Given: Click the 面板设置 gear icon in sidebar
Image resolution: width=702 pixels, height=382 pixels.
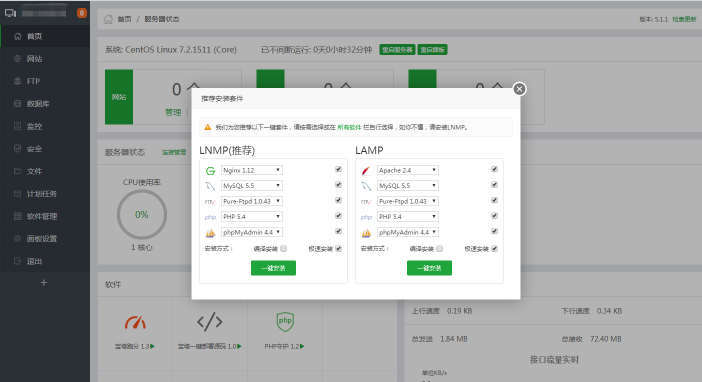Looking at the screenshot, I should (17, 239).
